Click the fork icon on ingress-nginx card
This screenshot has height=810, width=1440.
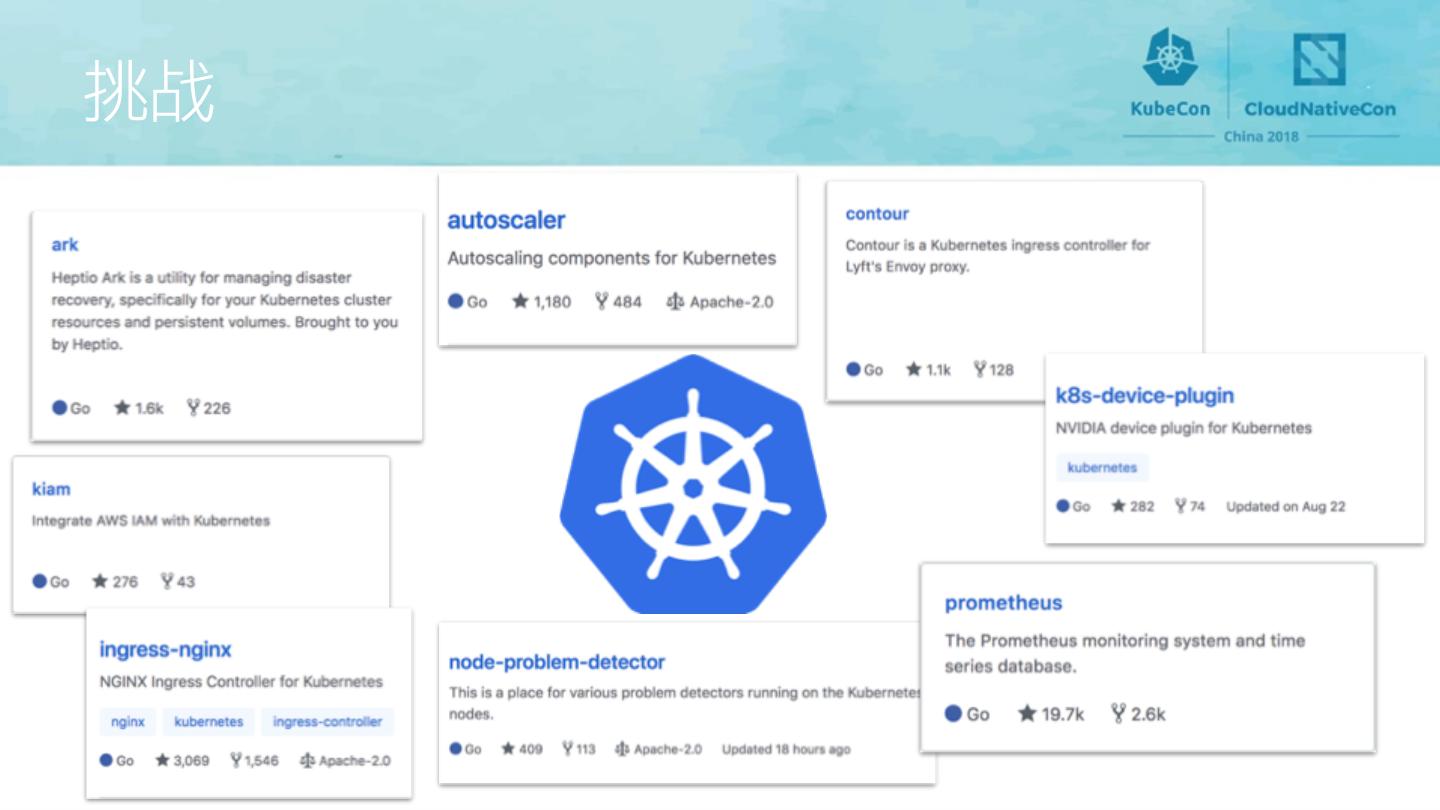(236, 761)
